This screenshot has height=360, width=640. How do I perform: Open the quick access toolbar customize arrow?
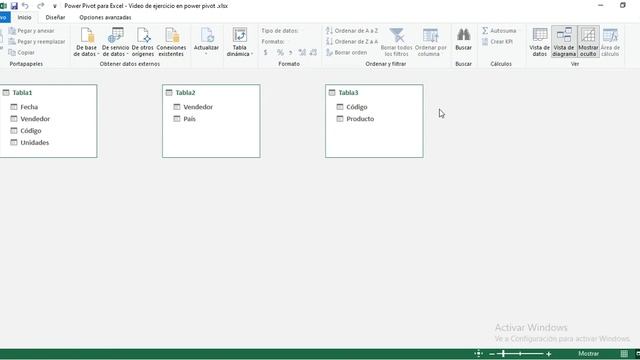(55, 6)
